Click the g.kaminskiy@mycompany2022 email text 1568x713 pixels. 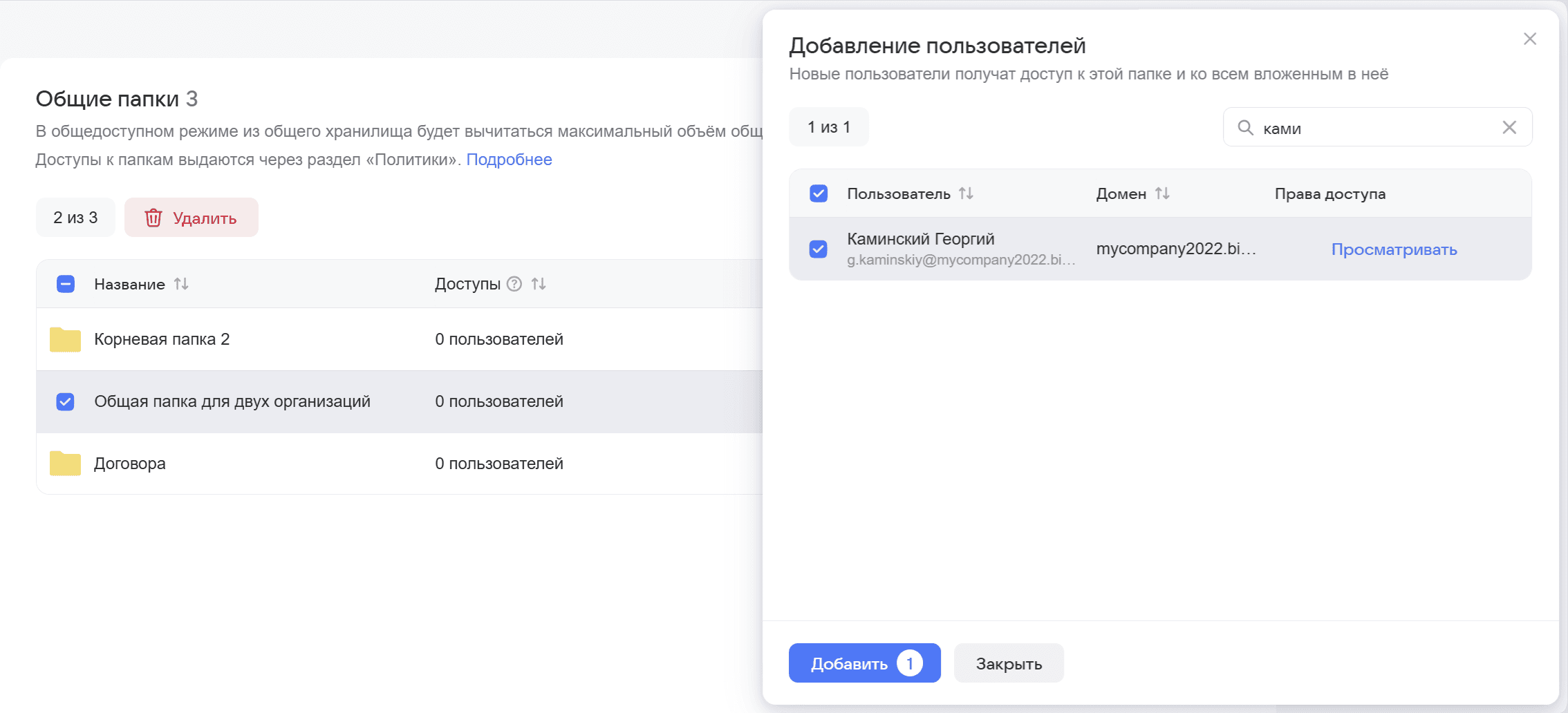[x=961, y=260]
